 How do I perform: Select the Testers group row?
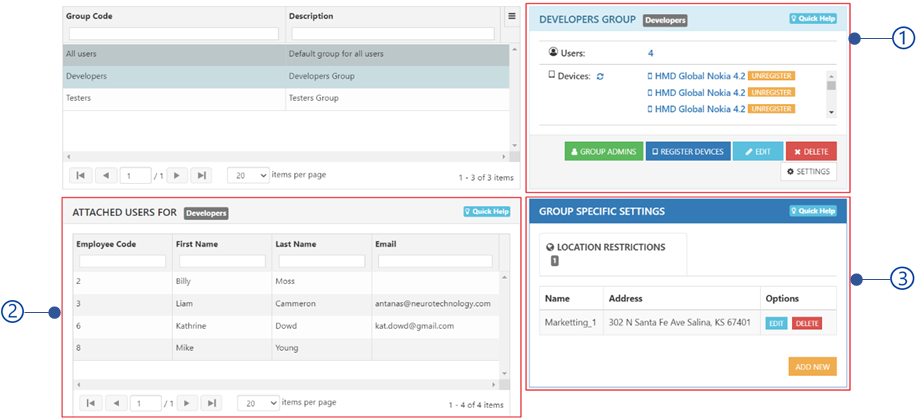[286, 98]
